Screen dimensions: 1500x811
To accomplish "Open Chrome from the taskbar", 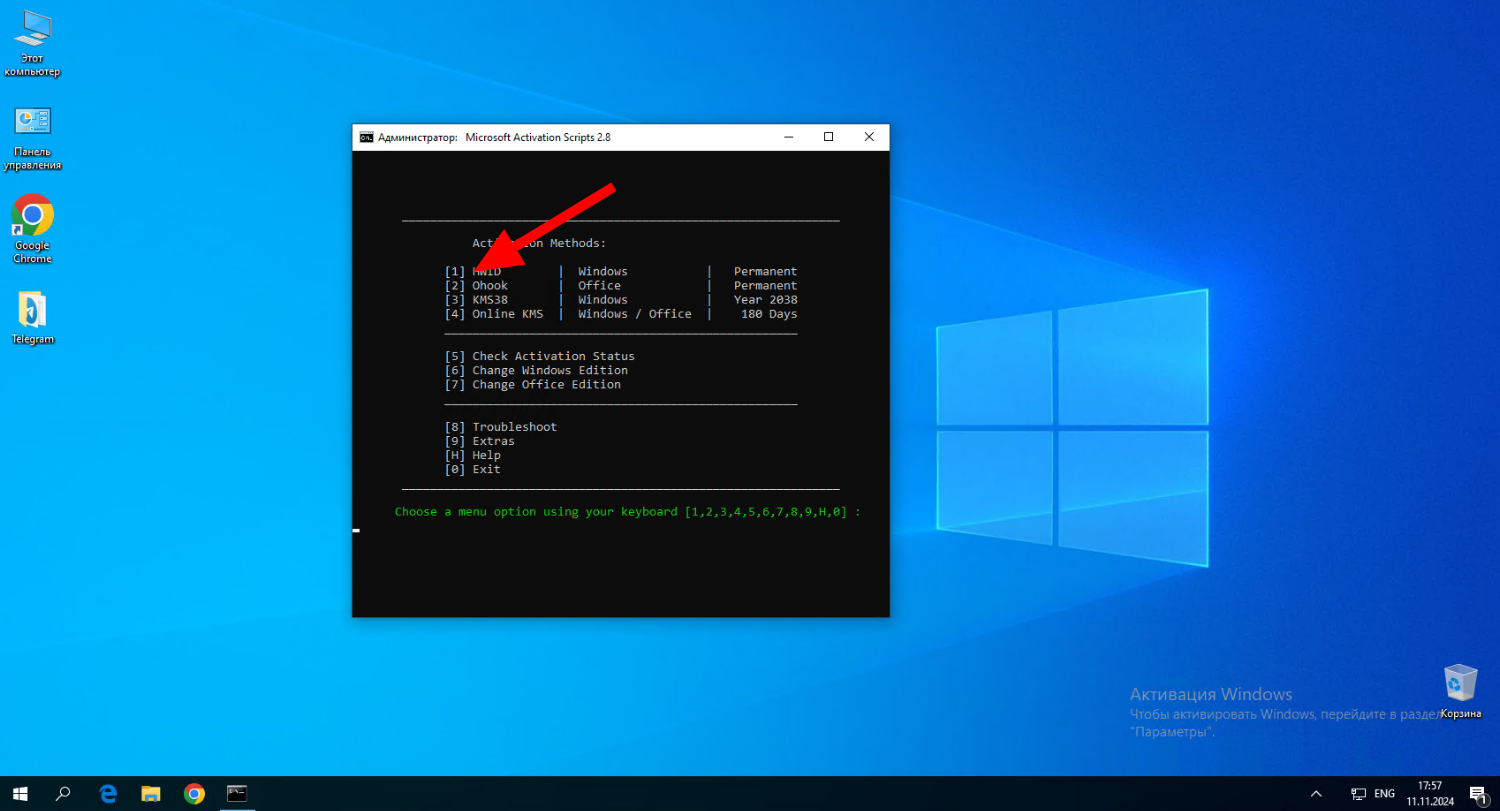I will 194,794.
